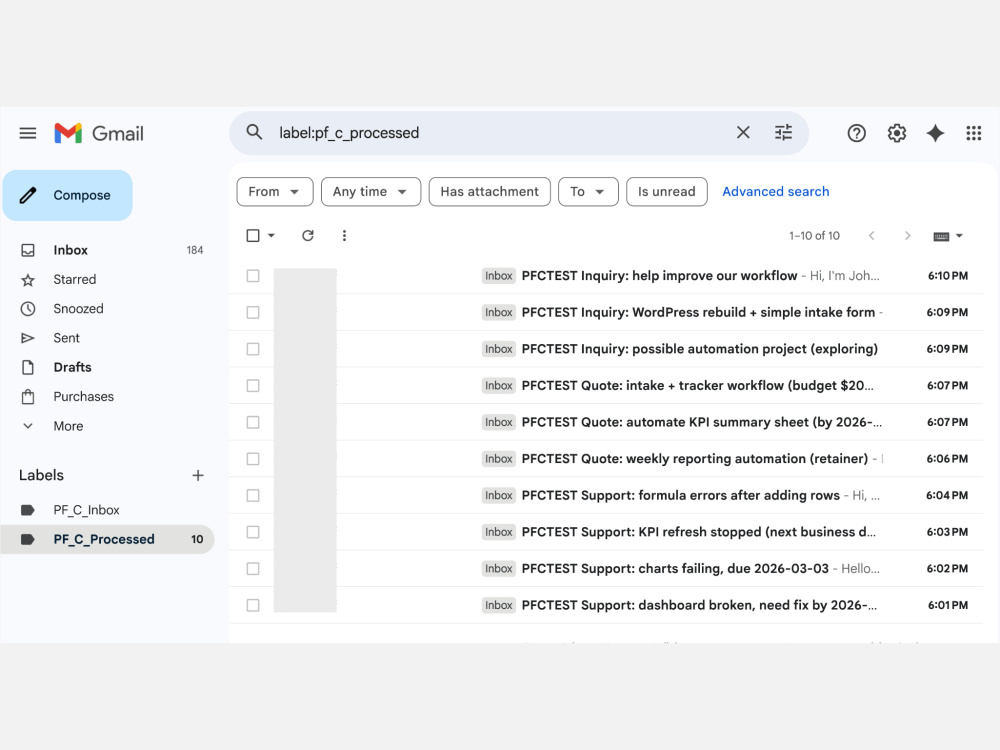Go to older messages arrow
The height and width of the screenshot is (750, 1000).
(x=908, y=236)
